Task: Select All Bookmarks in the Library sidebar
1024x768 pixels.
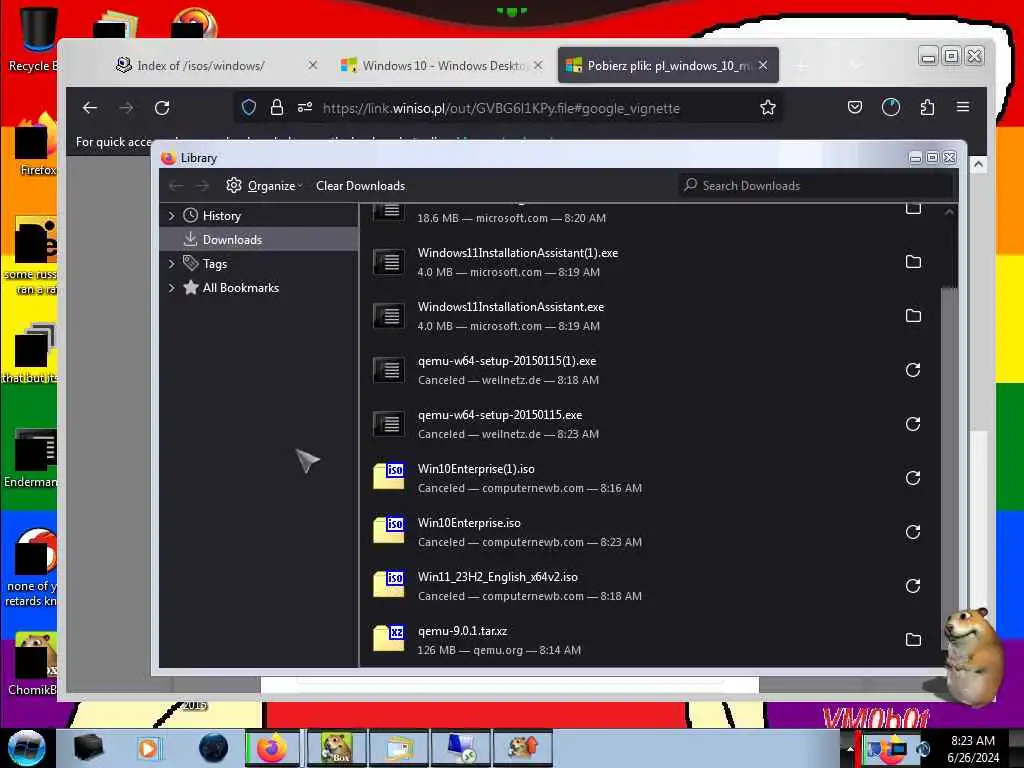Action: (259, 288)
